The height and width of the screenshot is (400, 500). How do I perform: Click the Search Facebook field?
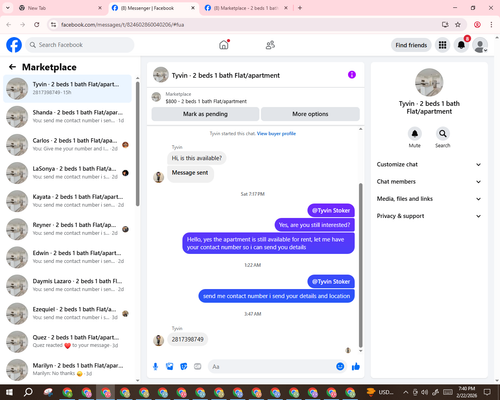[80, 45]
